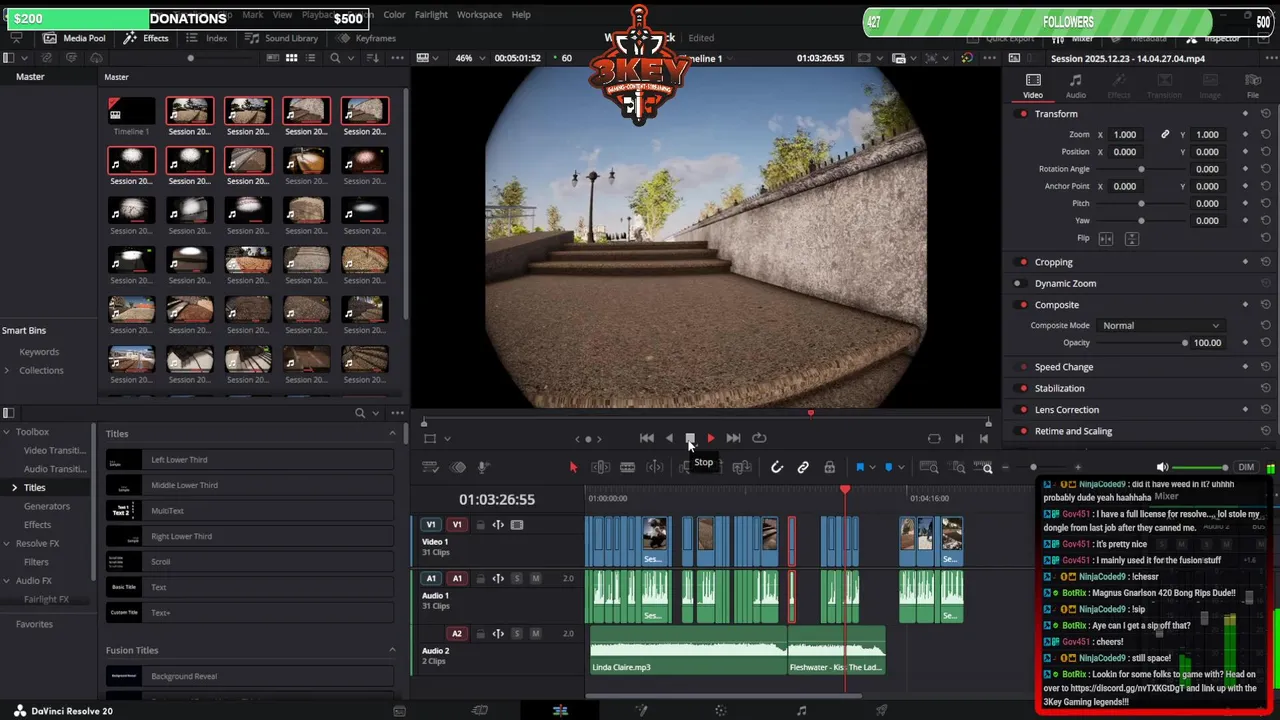Image resolution: width=1280 pixels, height=720 pixels.
Task: Expand the Resolve FX tree
Action: click(6, 544)
